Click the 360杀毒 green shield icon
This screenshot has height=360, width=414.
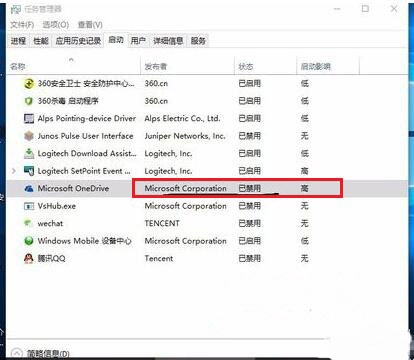point(29,101)
